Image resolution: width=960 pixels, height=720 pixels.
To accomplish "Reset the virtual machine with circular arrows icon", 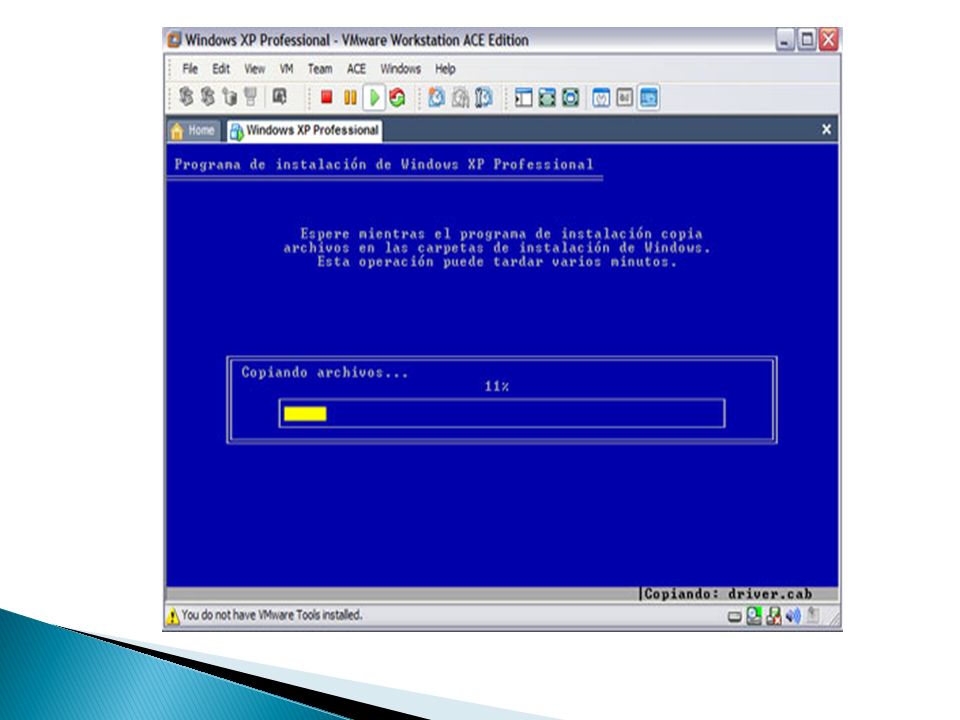I will pyautogui.click(x=397, y=97).
